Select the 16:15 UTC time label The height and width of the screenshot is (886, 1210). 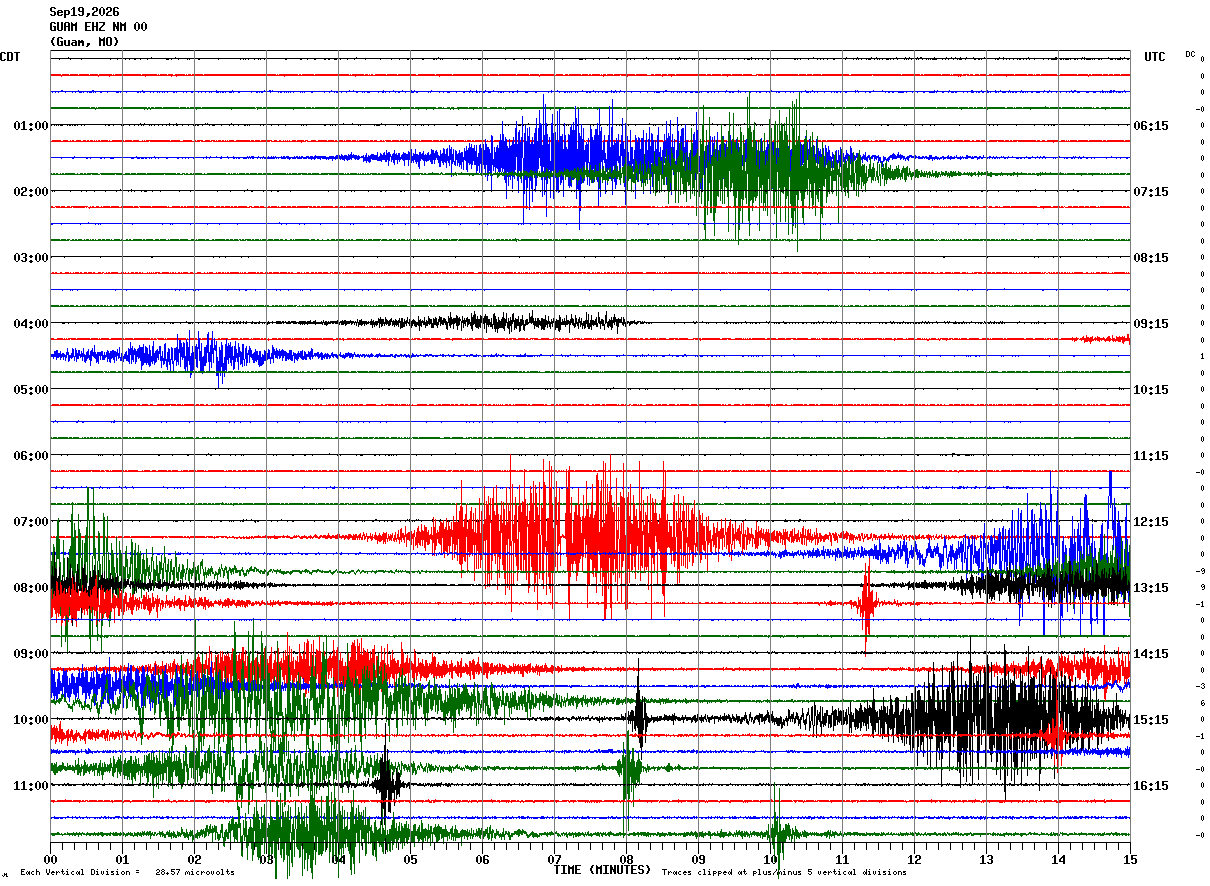tap(1151, 786)
